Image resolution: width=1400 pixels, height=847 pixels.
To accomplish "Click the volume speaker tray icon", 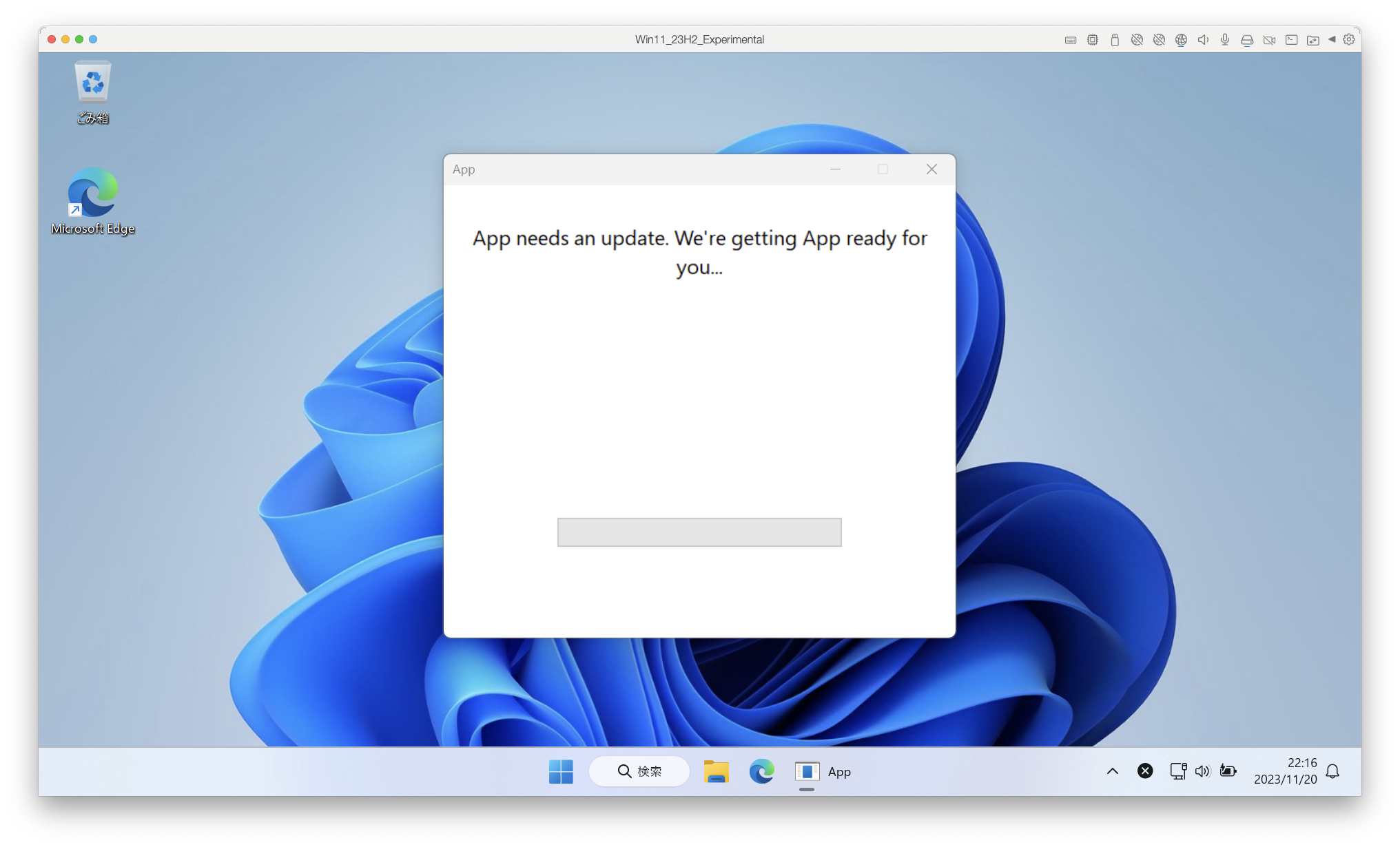I will 1202,771.
